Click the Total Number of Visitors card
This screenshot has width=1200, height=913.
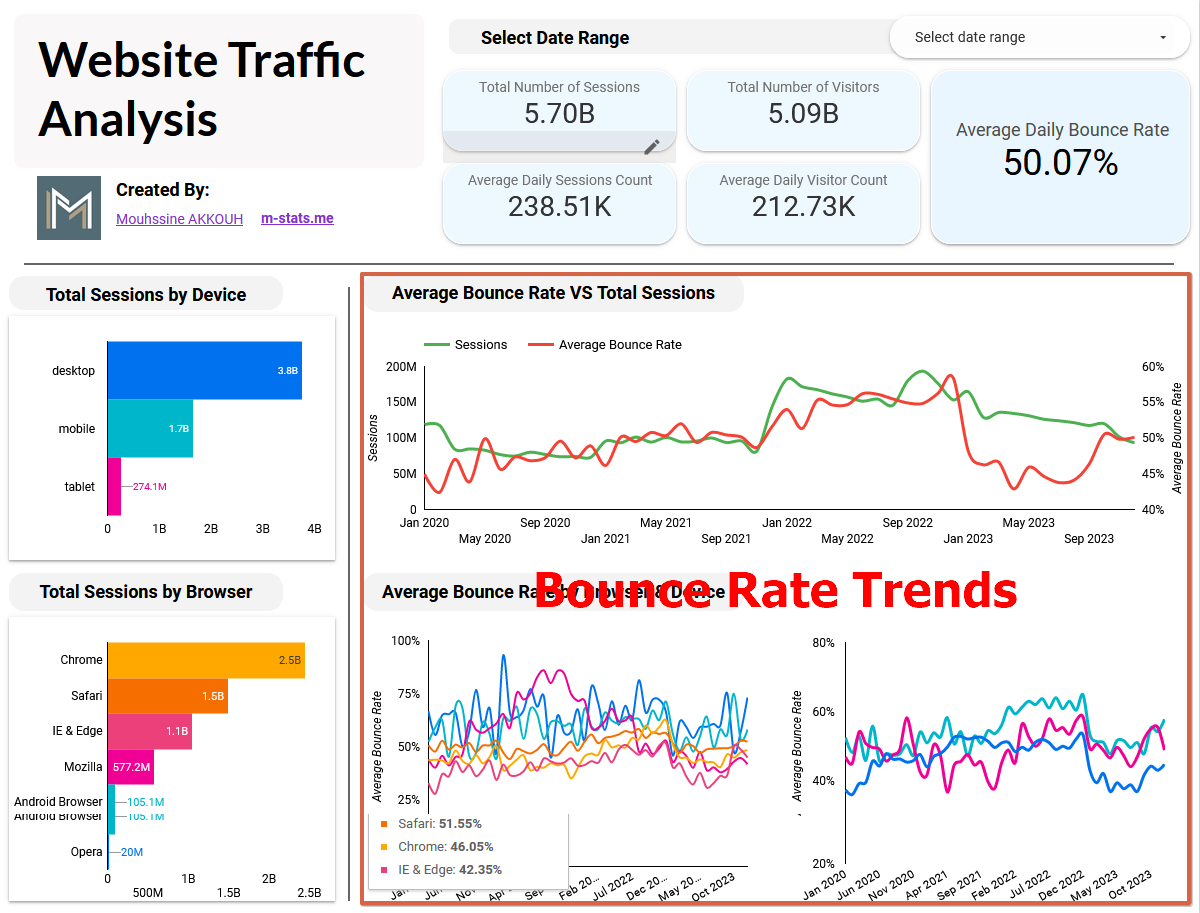[x=803, y=110]
